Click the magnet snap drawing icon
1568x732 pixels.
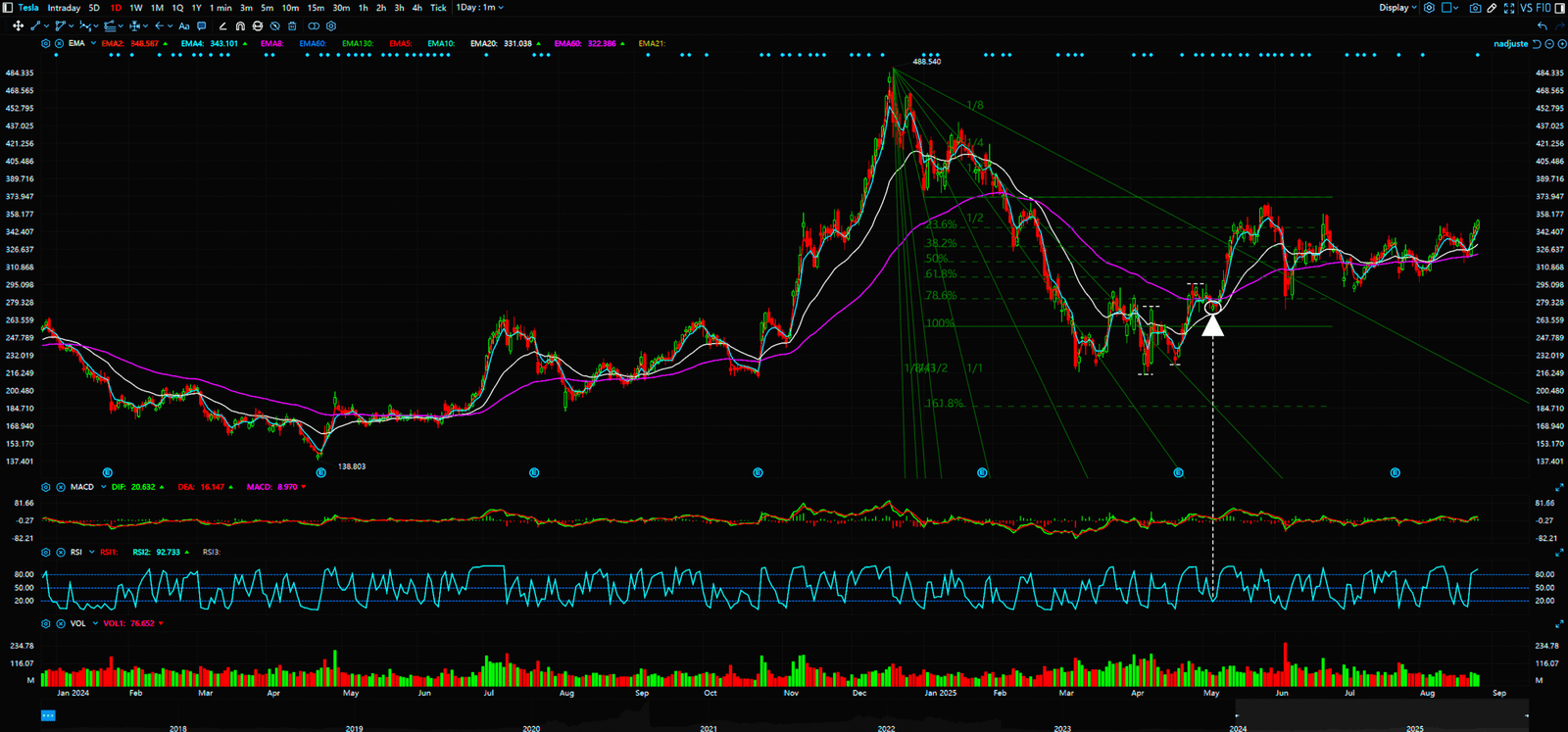point(240,26)
